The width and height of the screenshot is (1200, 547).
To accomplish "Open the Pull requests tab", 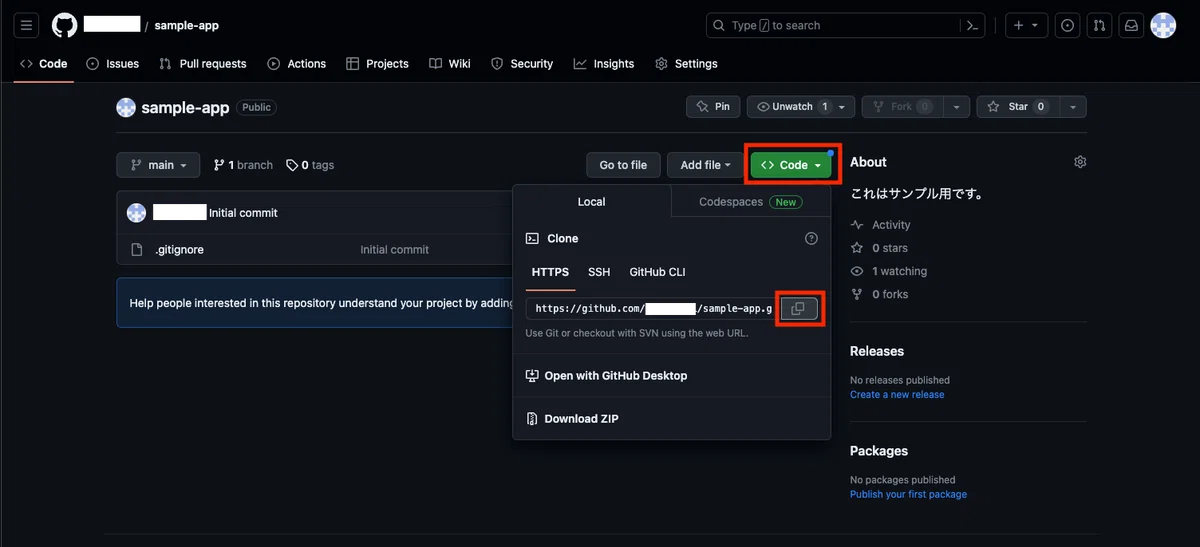I will pos(203,64).
